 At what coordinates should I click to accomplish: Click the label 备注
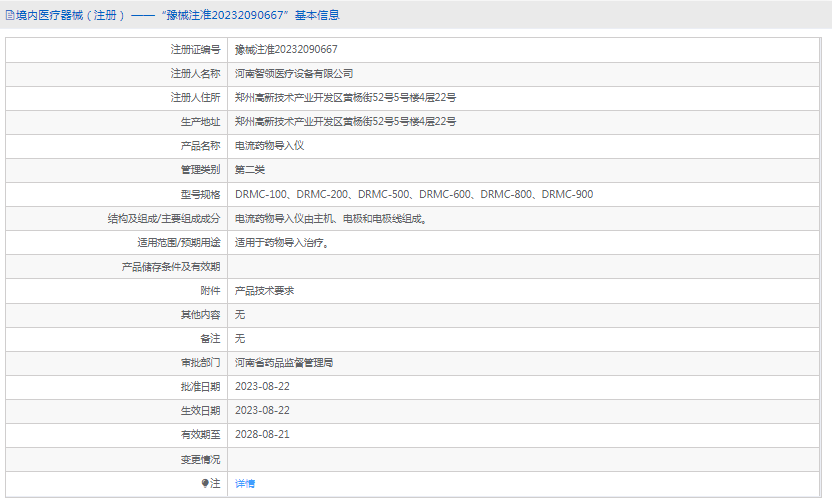(210, 339)
